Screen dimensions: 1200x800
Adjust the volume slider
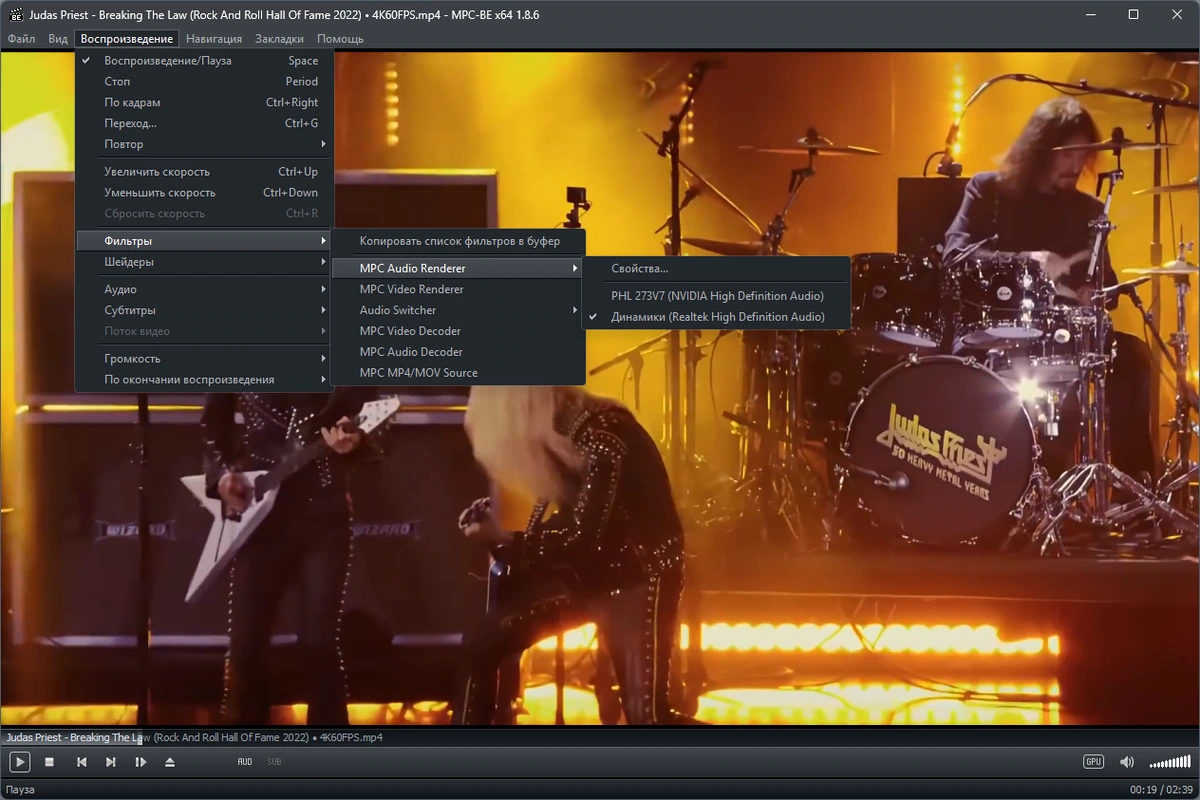tap(1170, 763)
